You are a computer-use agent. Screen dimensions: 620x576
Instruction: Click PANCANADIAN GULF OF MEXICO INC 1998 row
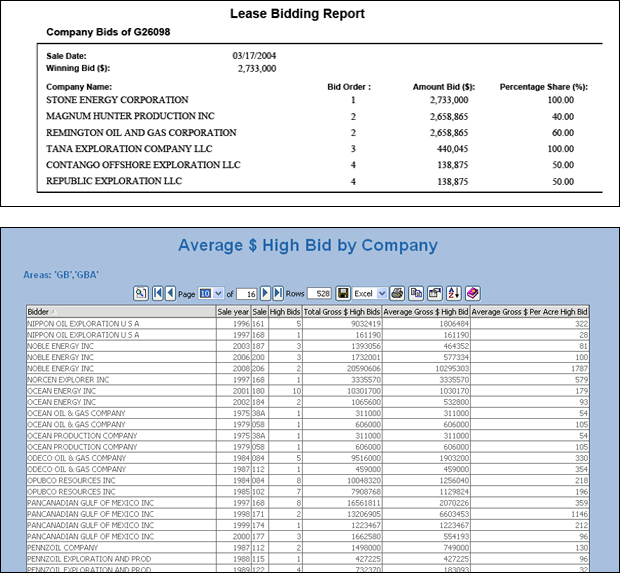pyautogui.click(x=308, y=514)
